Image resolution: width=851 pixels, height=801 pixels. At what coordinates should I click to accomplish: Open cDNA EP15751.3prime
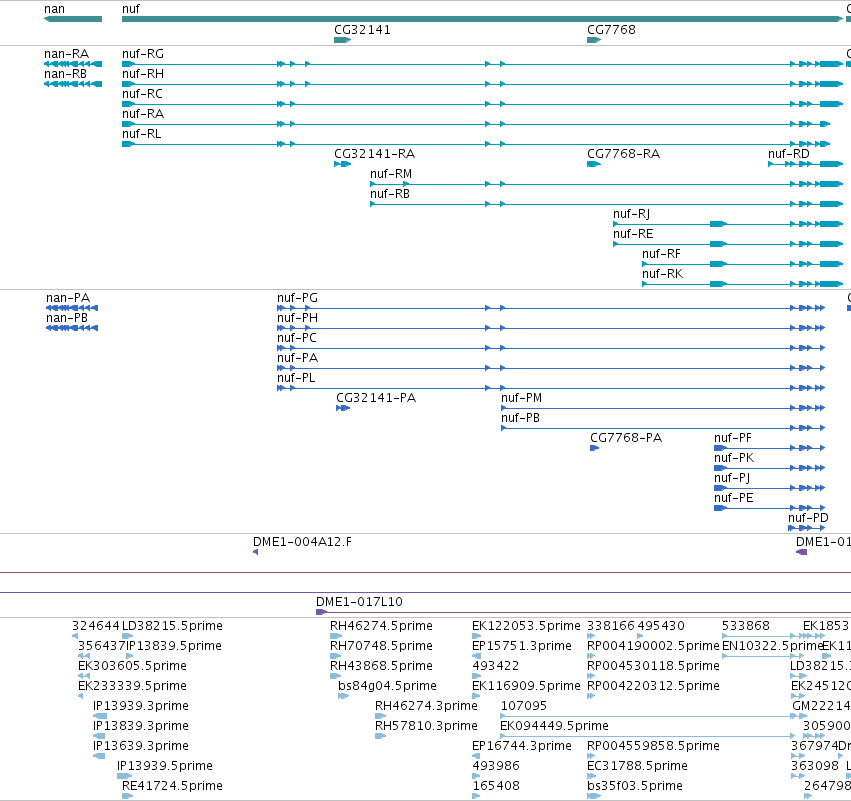(x=522, y=646)
